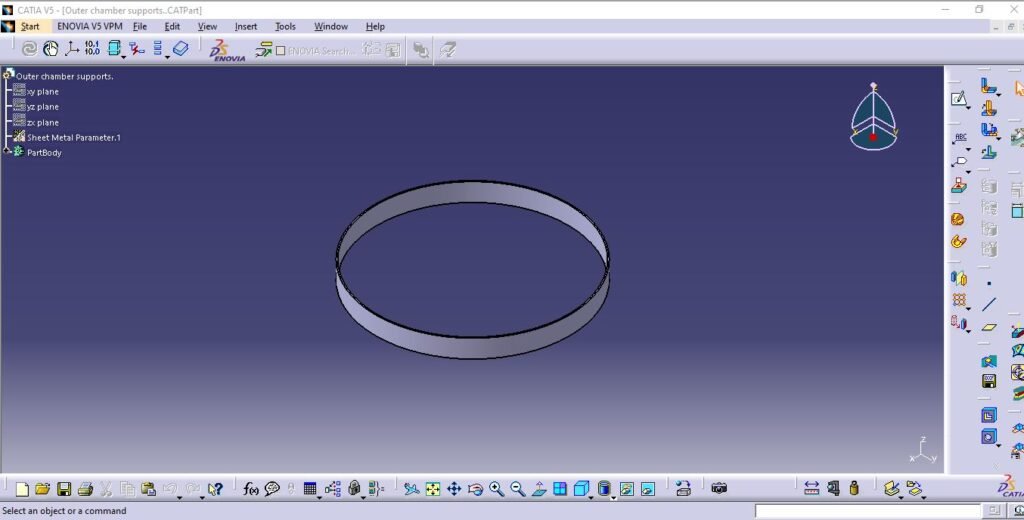Viewport: 1024px width, 520px height.
Task: Save the part with floppy disk icon
Action: point(63,489)
